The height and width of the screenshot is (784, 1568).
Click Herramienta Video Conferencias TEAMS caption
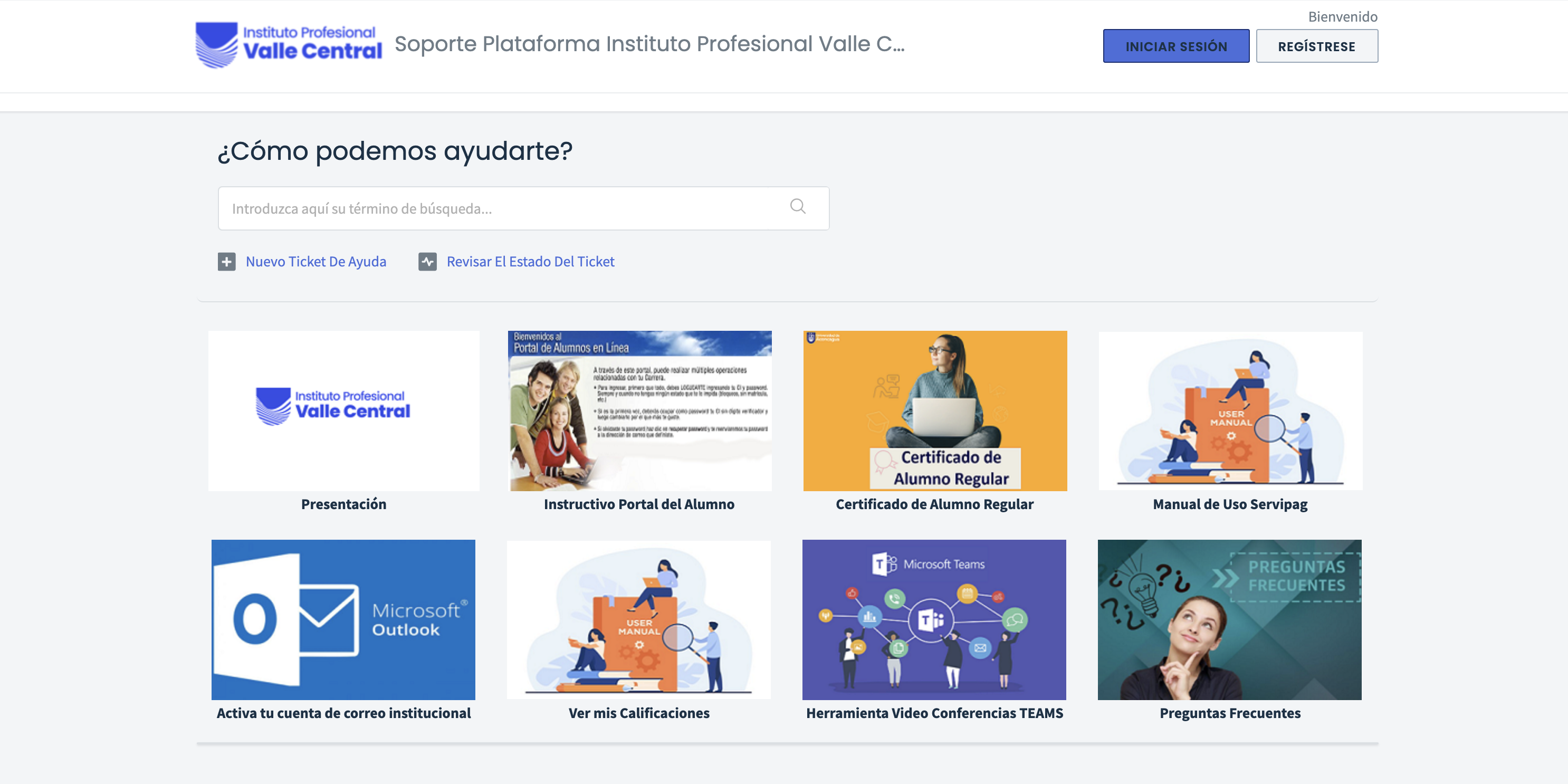pos(934,713)
